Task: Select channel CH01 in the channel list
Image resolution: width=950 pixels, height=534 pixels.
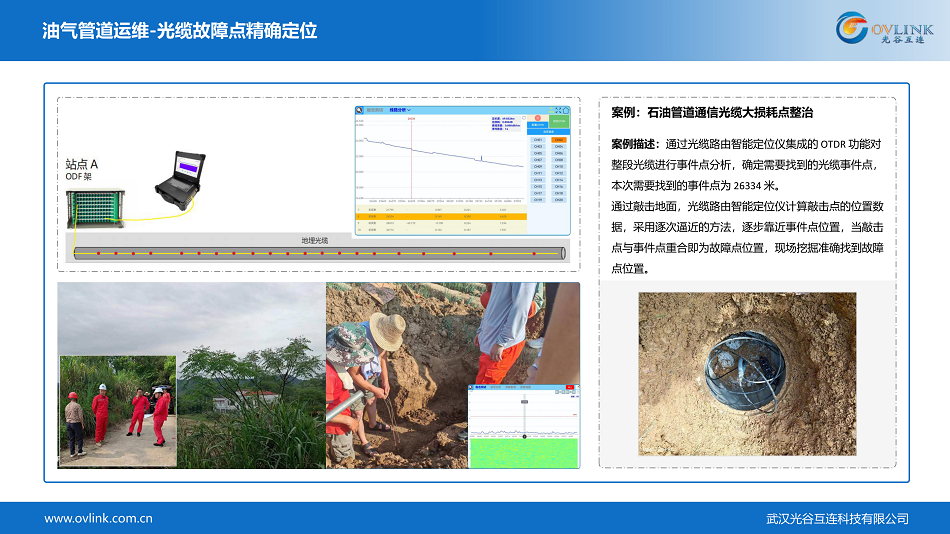Action: (538, 140)
